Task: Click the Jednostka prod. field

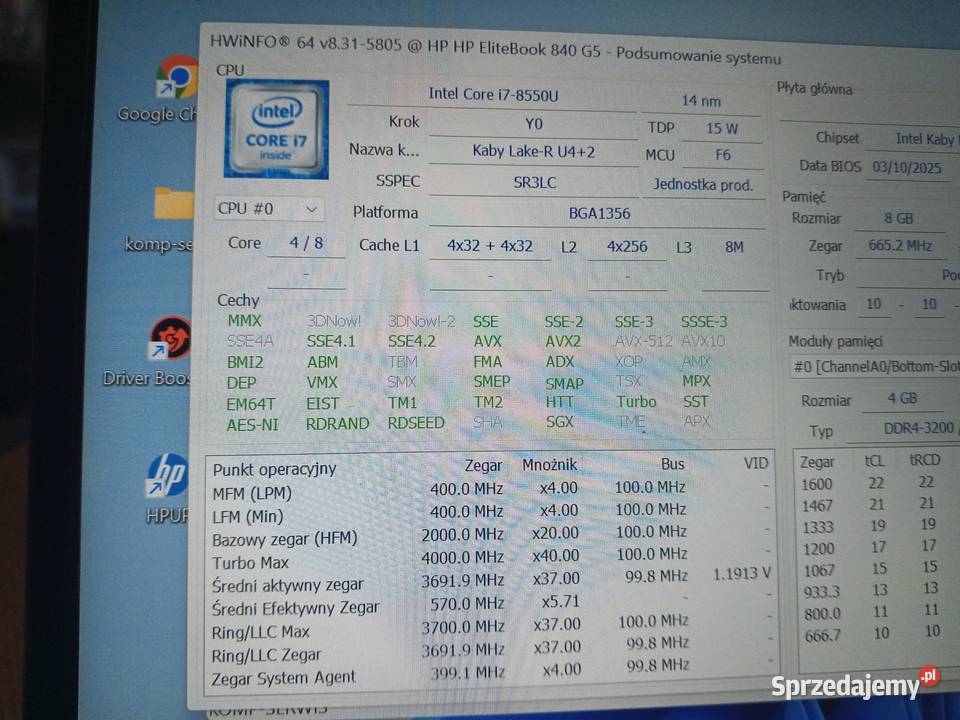Action: pyautogui.click(x=703, y=185)
